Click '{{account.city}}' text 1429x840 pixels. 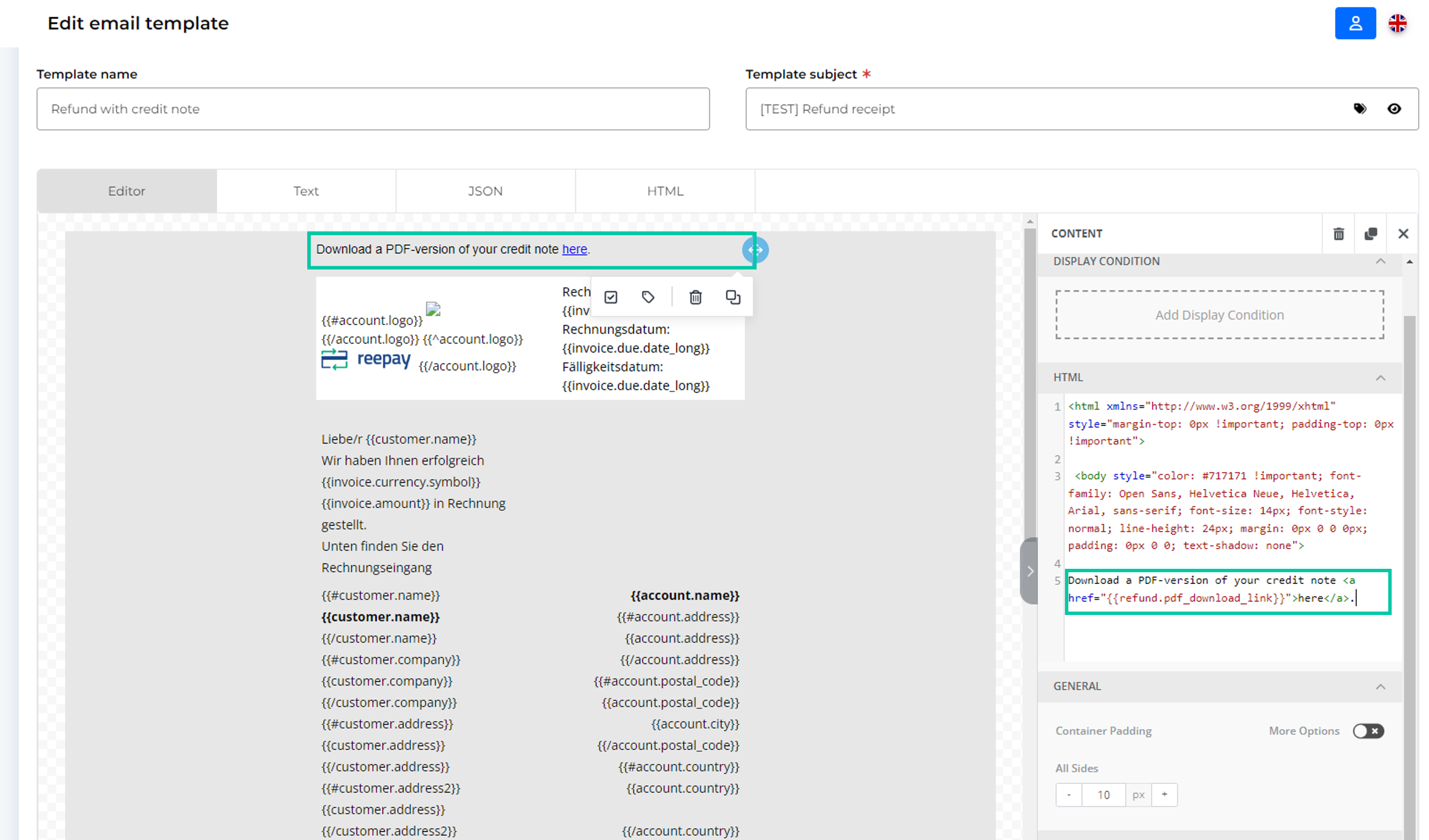695,724
